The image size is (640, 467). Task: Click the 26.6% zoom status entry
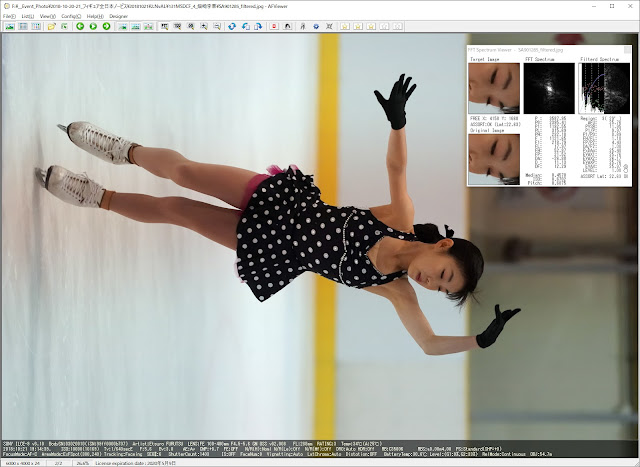click(x=83, y=463)
